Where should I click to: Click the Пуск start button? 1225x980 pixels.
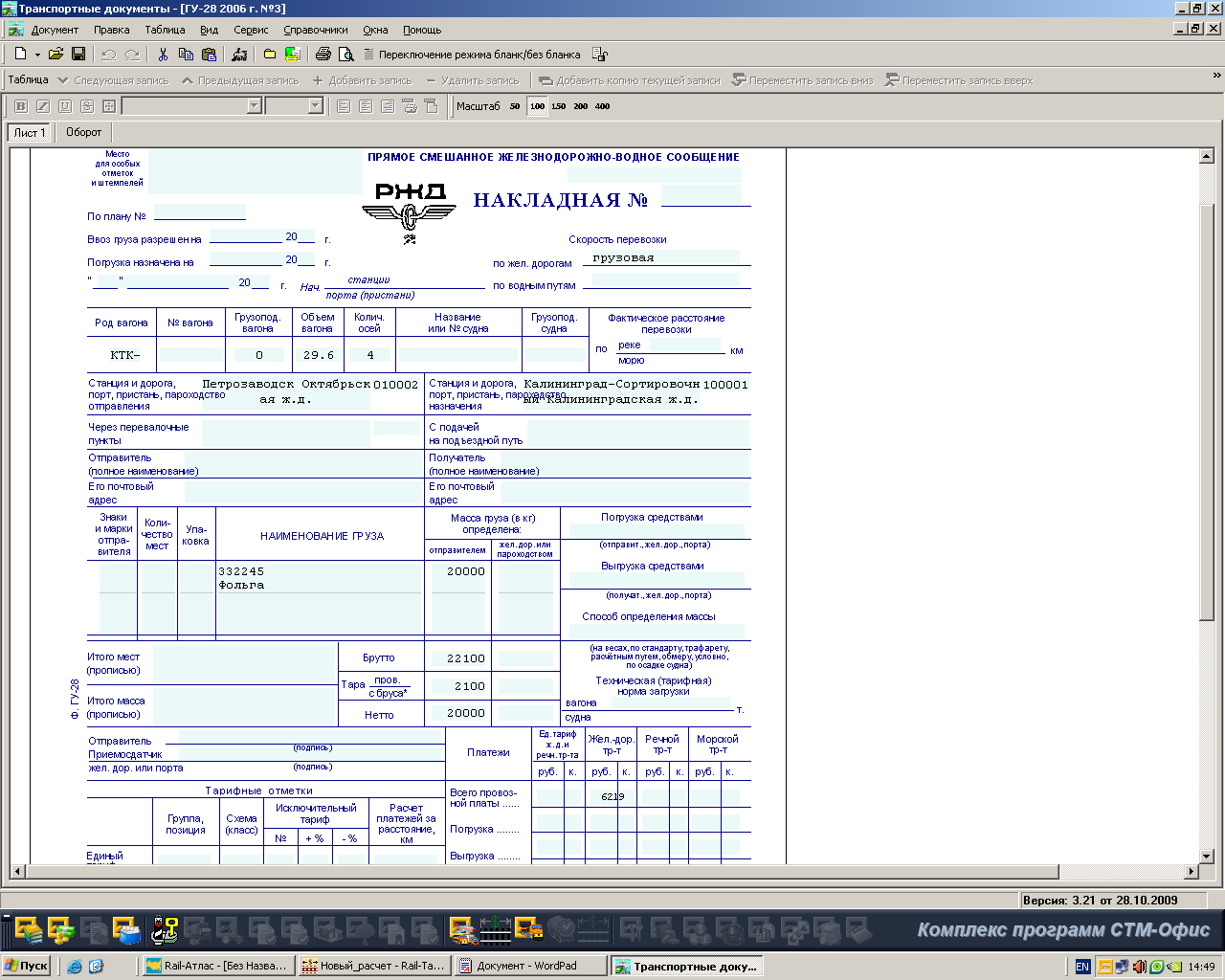click(x=27, y=966)
